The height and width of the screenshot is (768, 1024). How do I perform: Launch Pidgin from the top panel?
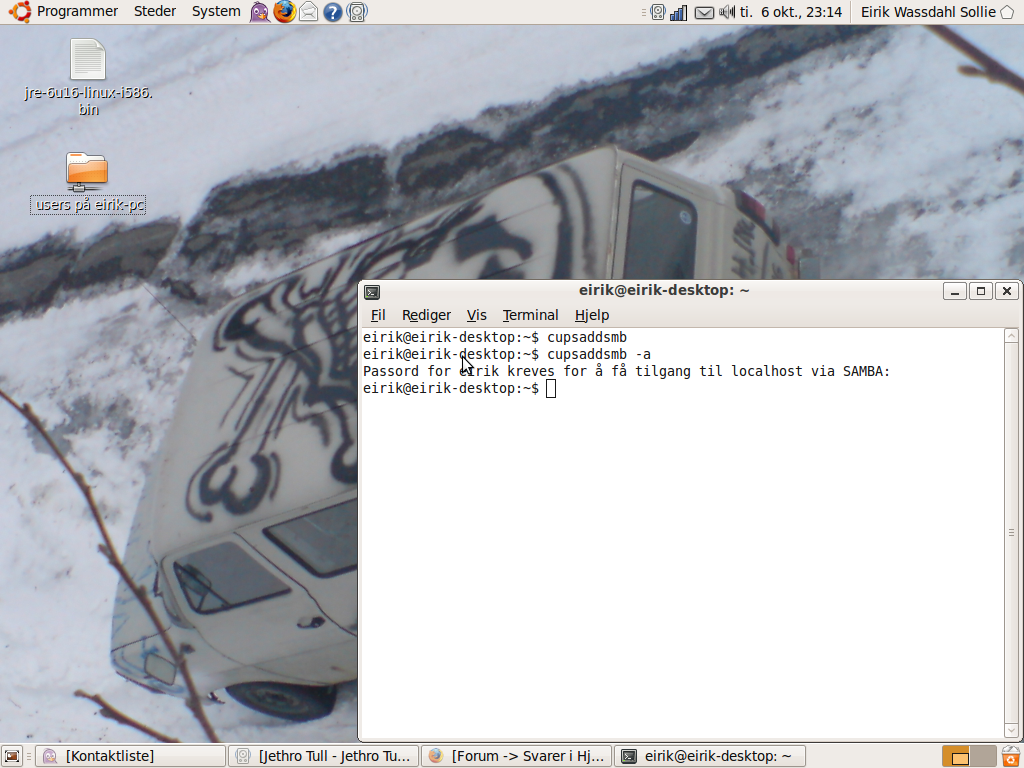[260, 12]
